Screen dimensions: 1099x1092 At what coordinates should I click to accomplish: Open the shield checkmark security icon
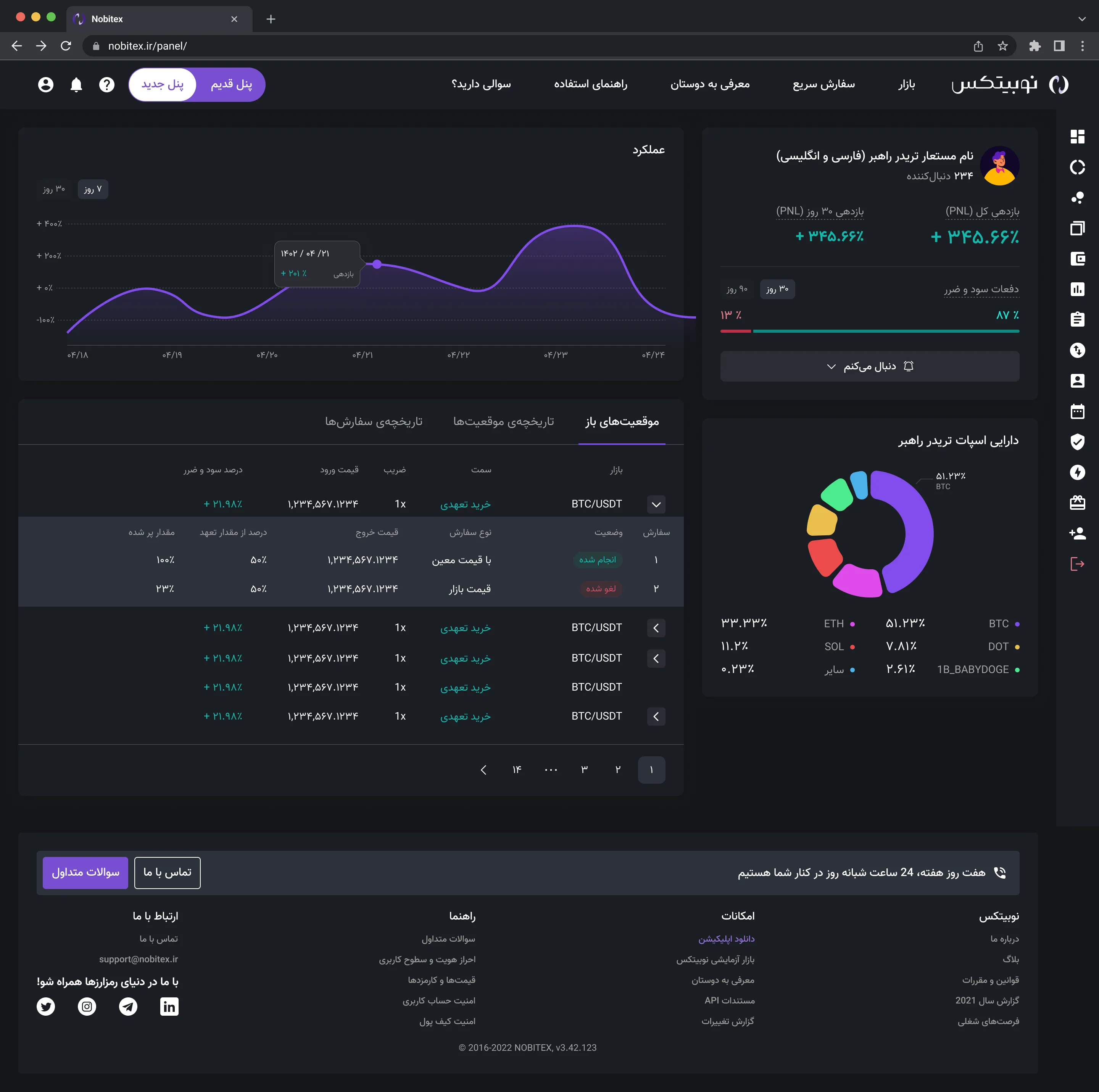click(x=1077, y=442)
